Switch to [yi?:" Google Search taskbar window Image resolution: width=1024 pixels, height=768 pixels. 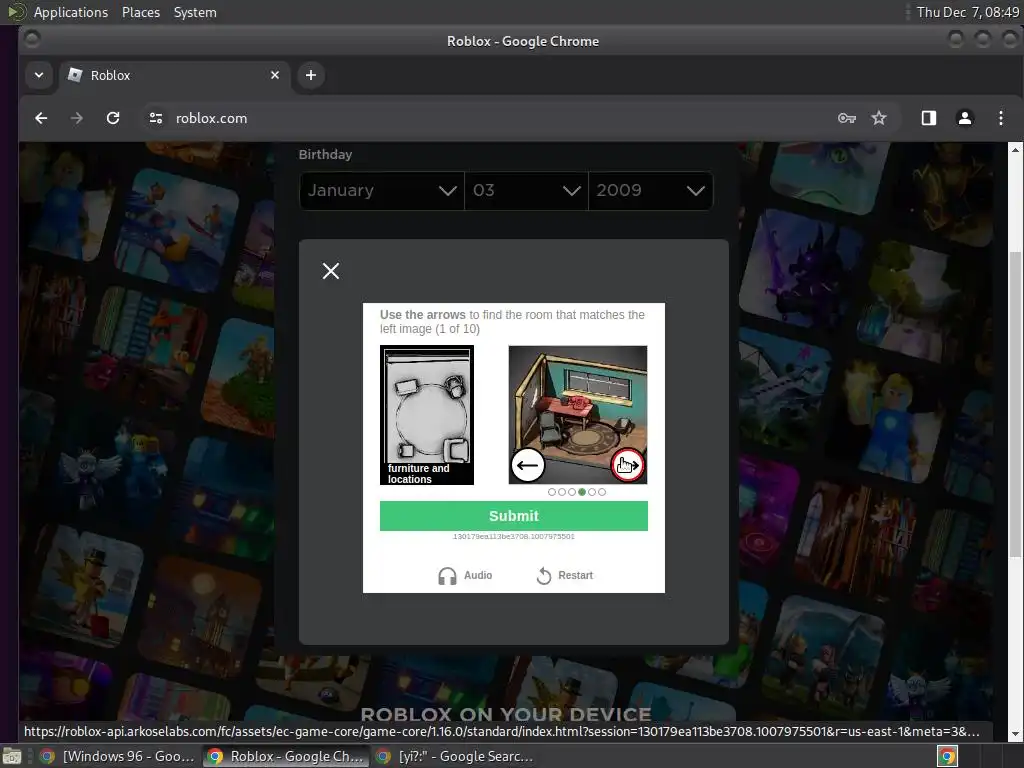coord(456,756)
